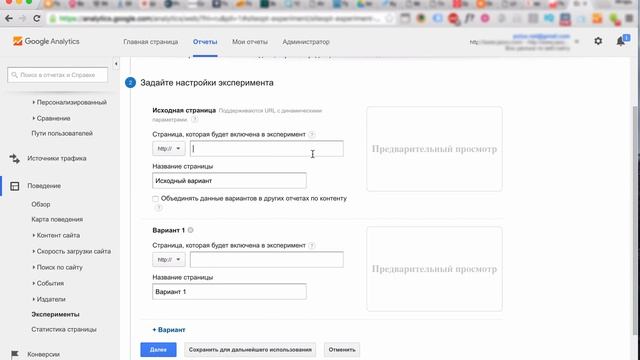
Task: Click the sidebar search field
Action: tap(58, 75)
